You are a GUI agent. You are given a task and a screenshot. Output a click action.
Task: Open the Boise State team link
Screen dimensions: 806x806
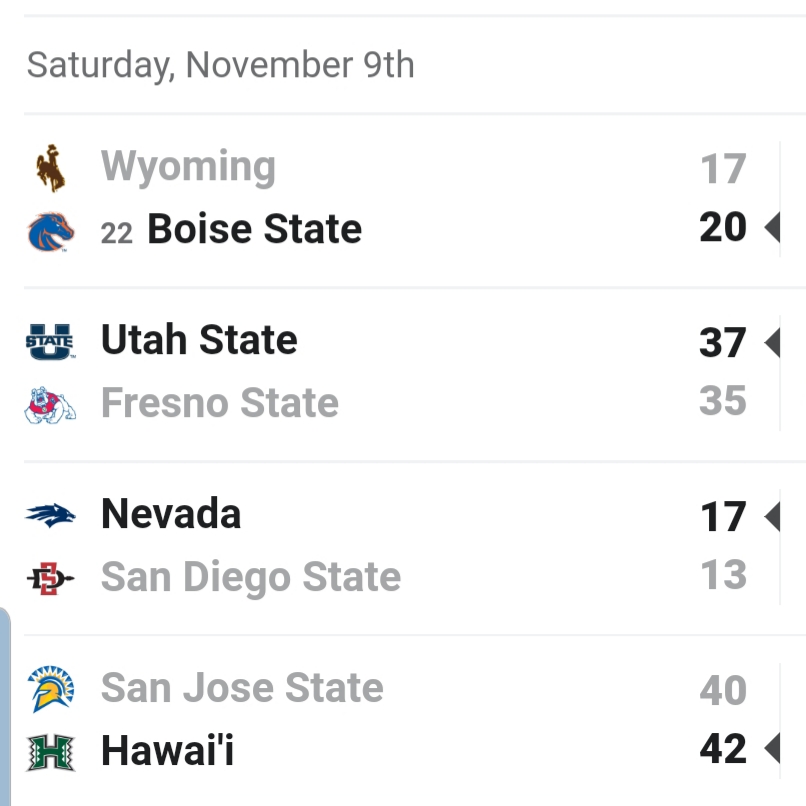point(254,229)
